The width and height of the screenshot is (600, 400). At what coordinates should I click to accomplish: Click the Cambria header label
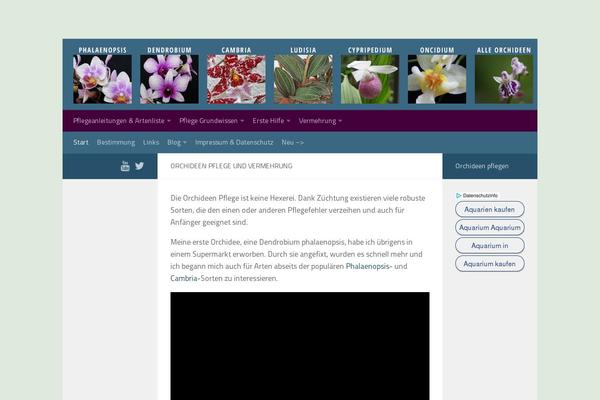click(x=236, y=50)
